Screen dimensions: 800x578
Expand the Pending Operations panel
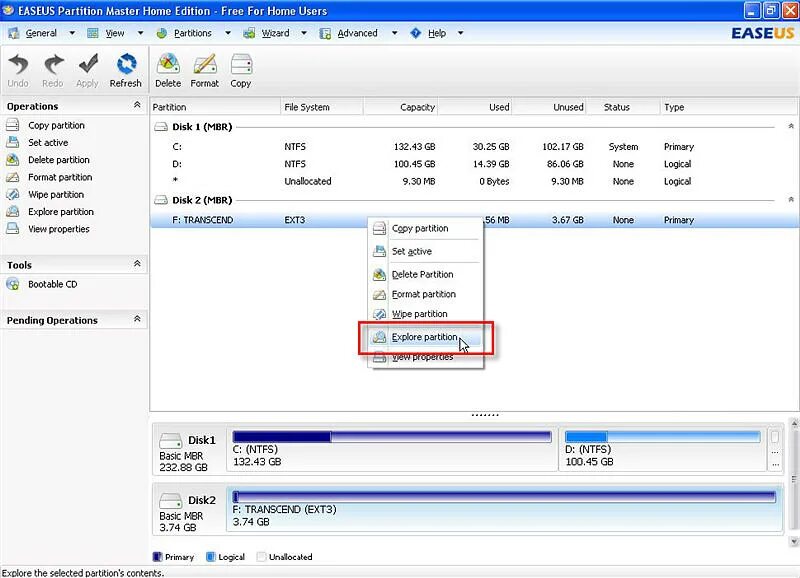click(138, 320)
